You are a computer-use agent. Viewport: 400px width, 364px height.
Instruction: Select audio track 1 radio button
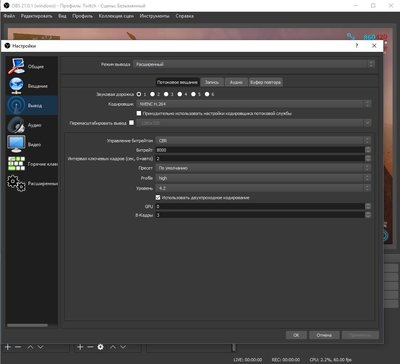(x=139, y=94)
